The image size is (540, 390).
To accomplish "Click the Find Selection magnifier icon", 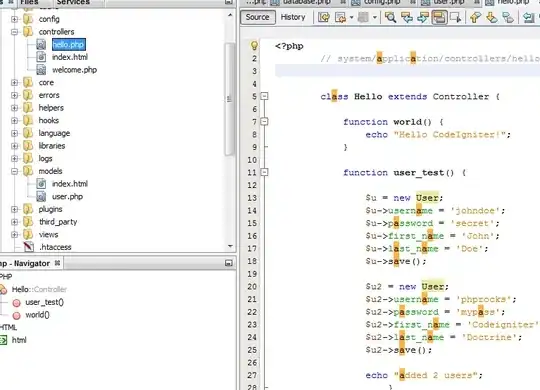I will (x=390, y=17).
